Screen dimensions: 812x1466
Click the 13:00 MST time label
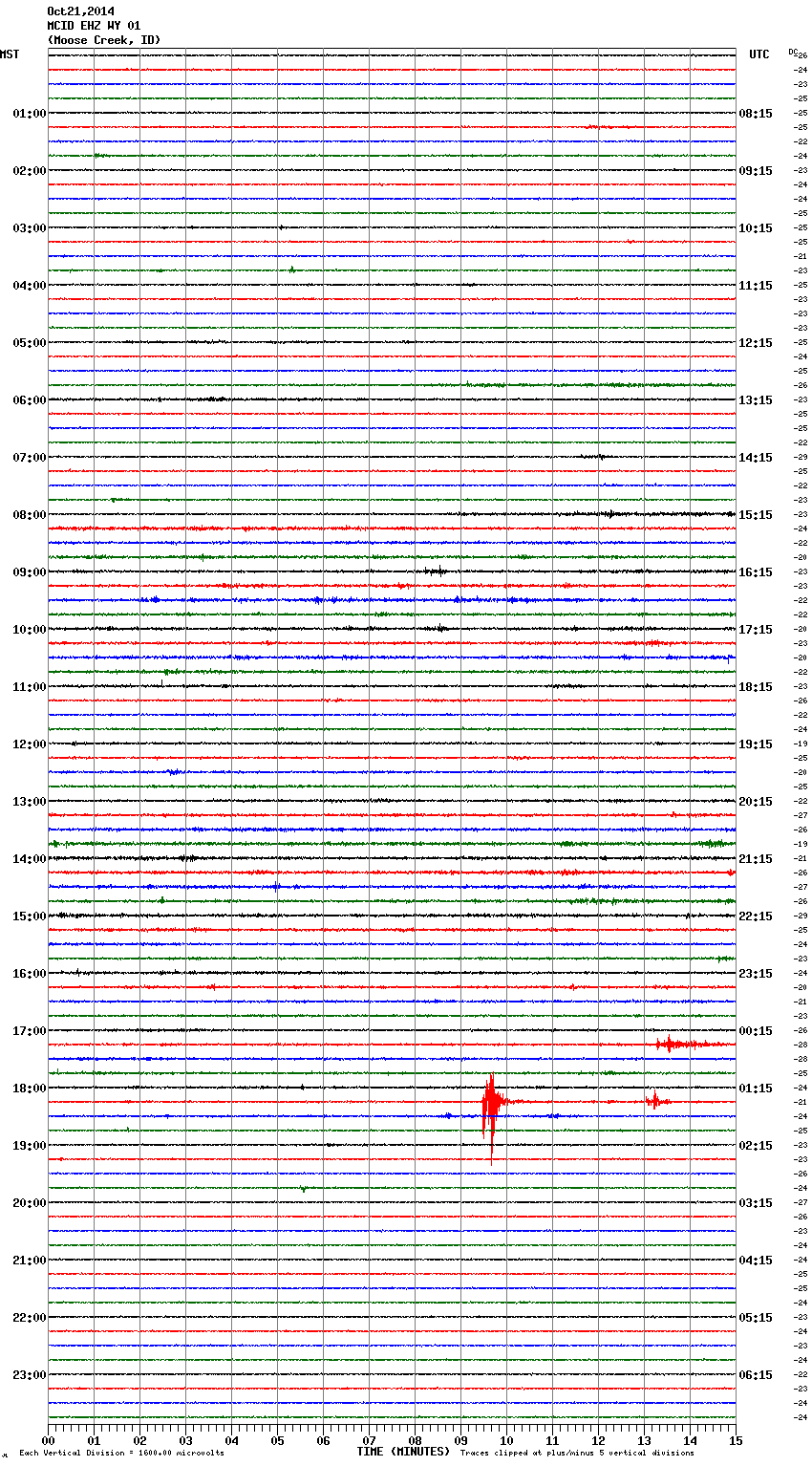[x=29, y=802]
